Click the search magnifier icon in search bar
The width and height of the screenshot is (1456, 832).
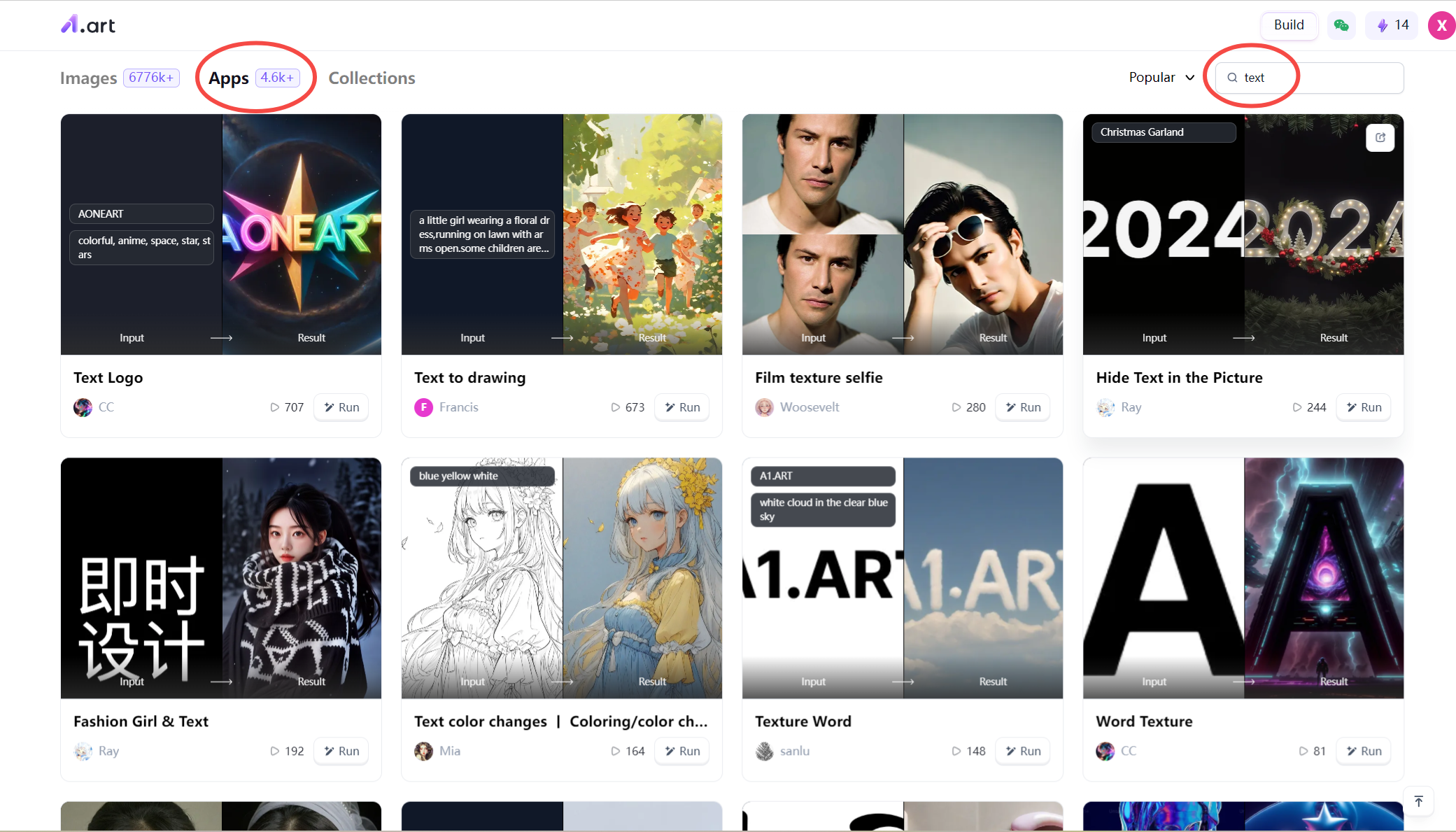pos(1232,77)
